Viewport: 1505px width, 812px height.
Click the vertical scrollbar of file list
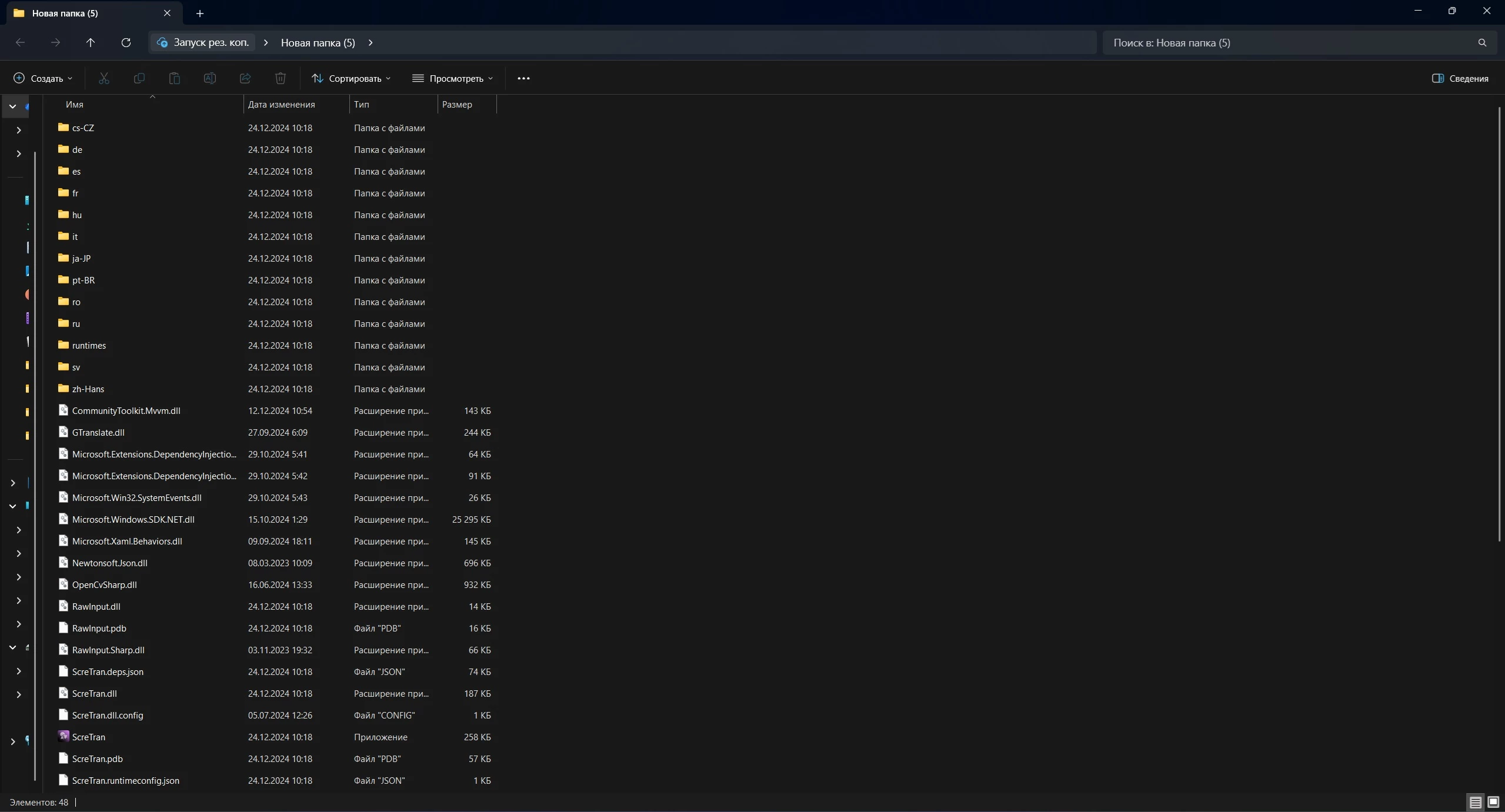[1499, 323]
